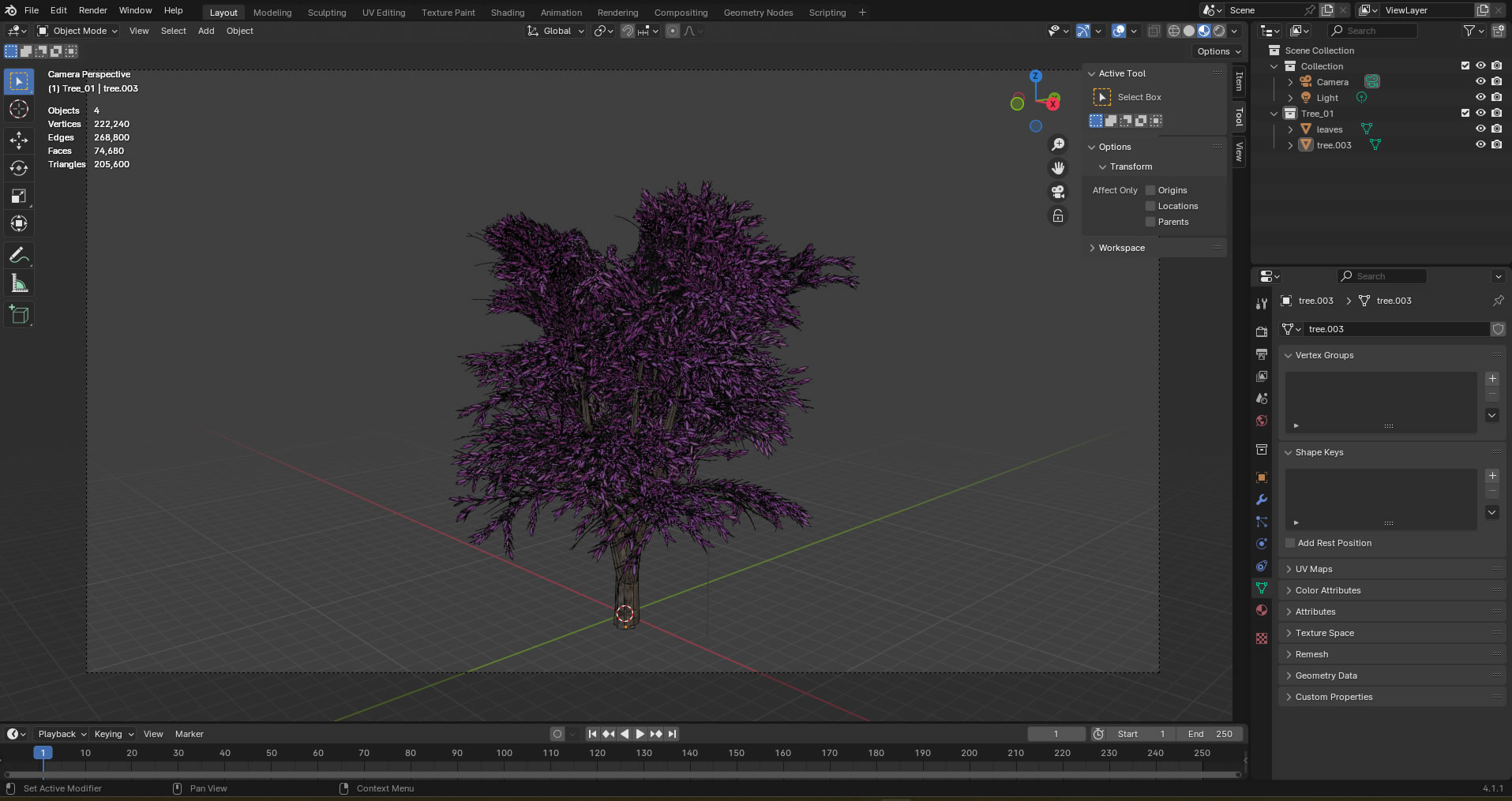The width and height of the screenshot is (1512, 801).
Task: Select the Measure tool
Action: pos(19,283)
